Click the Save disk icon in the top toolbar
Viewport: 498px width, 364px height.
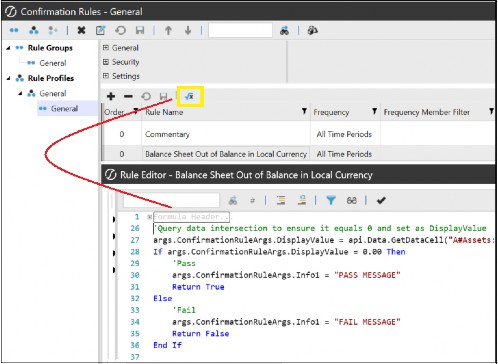(140, 31)
